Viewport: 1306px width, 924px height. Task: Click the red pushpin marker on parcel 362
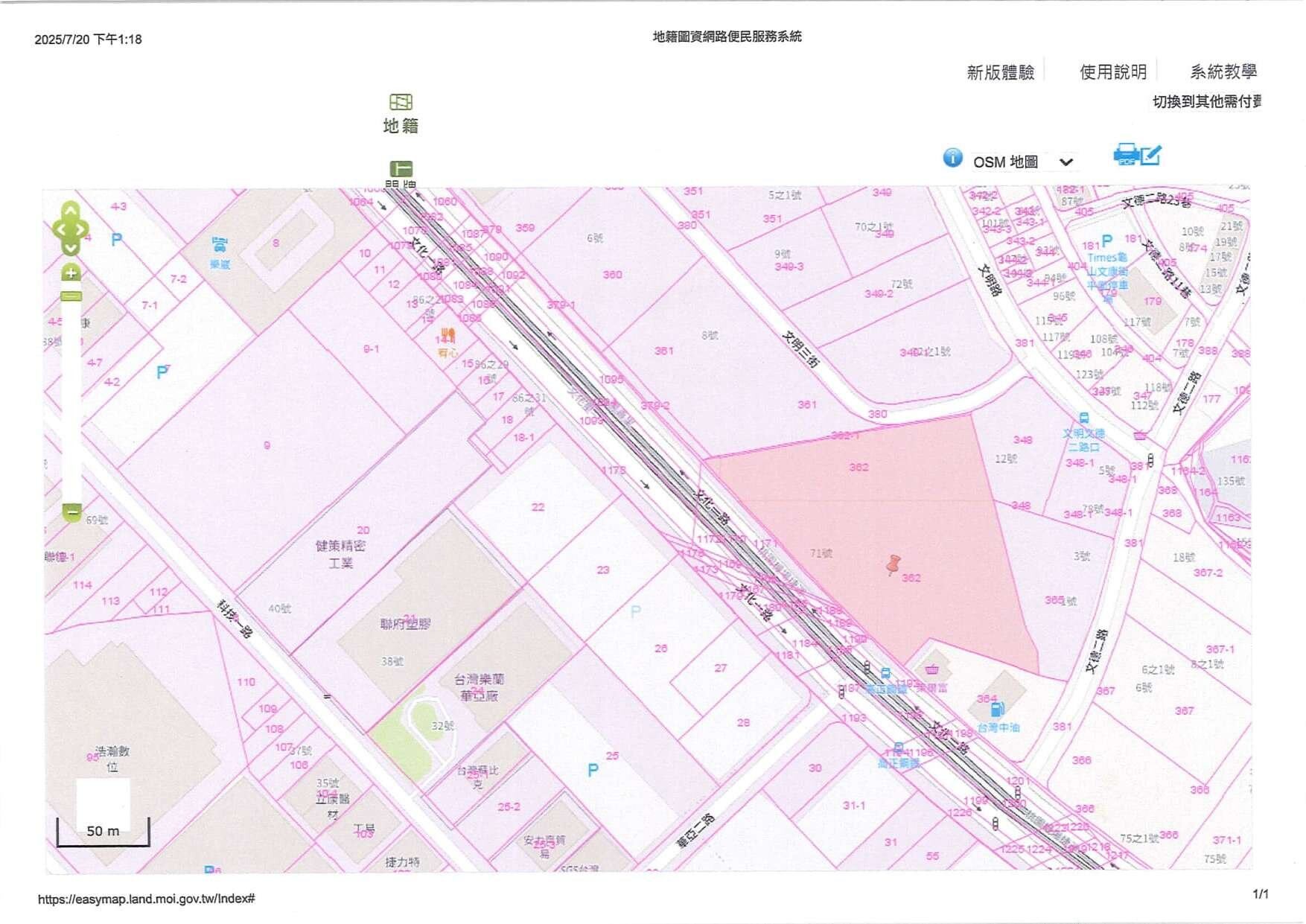(893, 566)
